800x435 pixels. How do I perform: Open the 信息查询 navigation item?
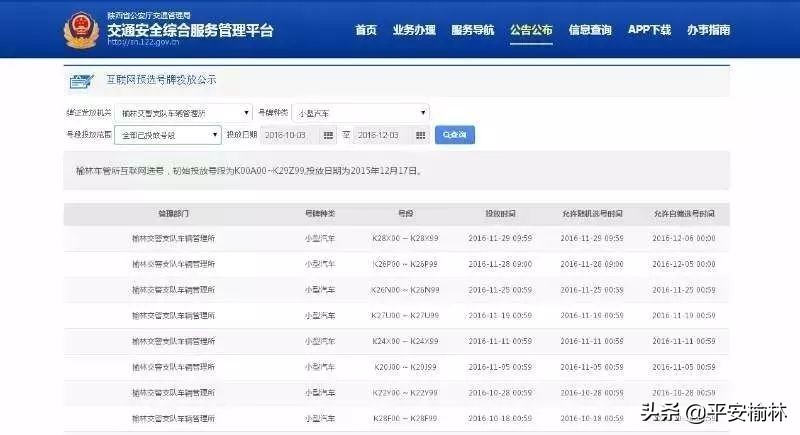[x=590, y=30]
